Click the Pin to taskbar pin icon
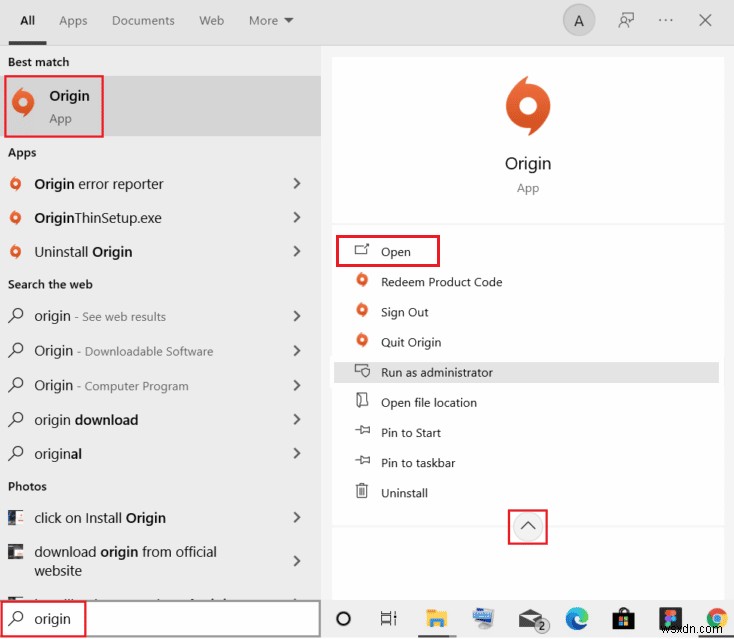 pyautogui.click(x=362, y=461)
